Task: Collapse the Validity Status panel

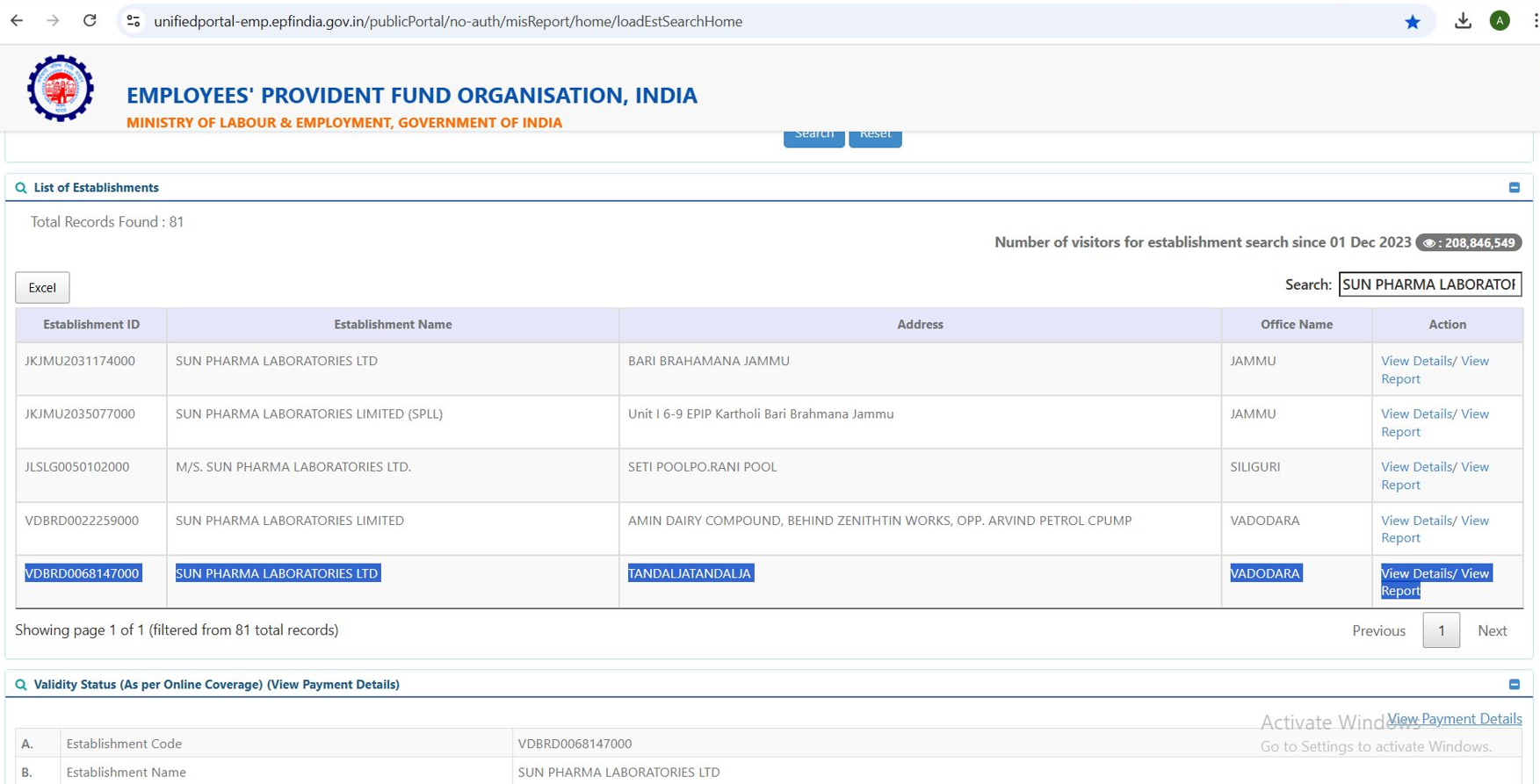Action: 1515,685
